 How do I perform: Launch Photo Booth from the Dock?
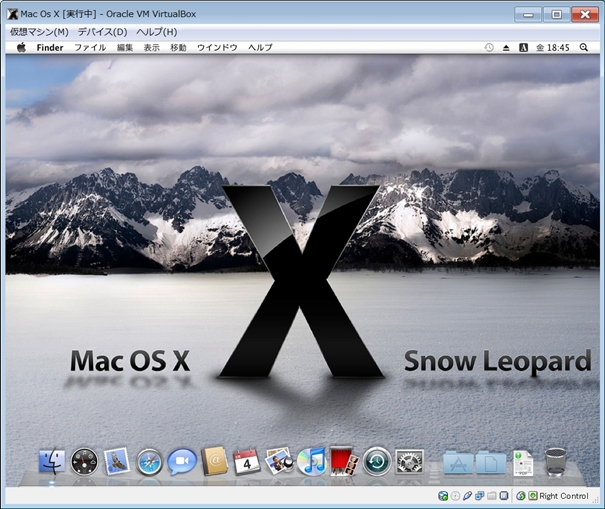point(344,461)
